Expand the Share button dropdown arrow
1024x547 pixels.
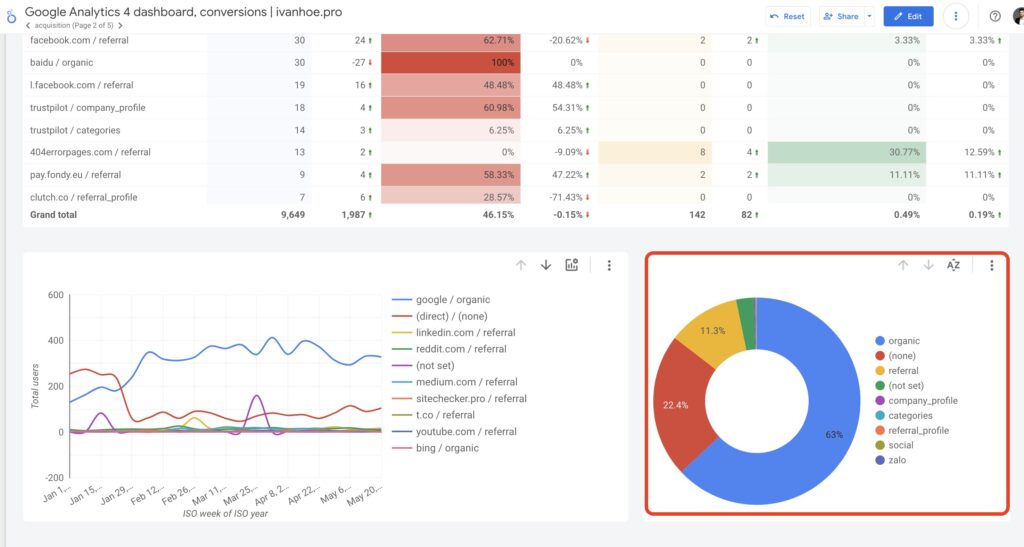(869, 16)
